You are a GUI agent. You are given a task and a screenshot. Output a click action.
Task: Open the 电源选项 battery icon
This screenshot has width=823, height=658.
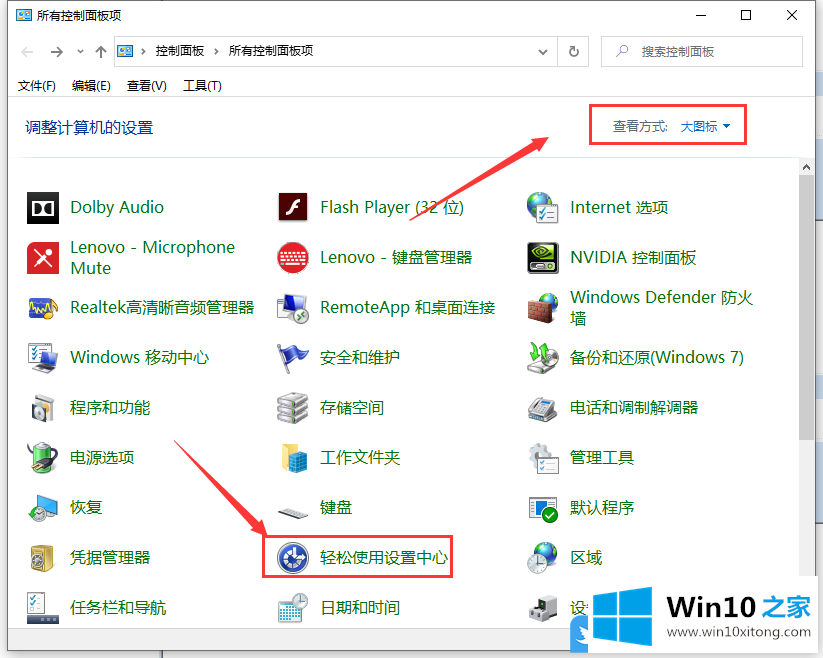pyautogui.click(x=43, y=458)
